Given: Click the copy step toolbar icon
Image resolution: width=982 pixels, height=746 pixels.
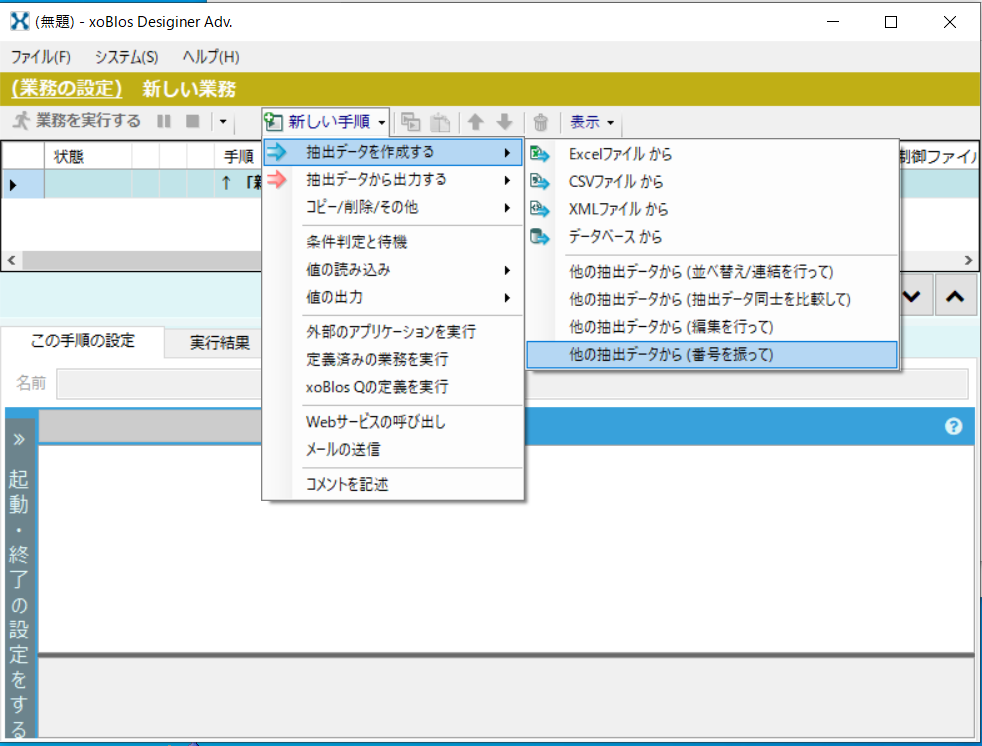Looking at the screenshot, I should coord(411,122).
